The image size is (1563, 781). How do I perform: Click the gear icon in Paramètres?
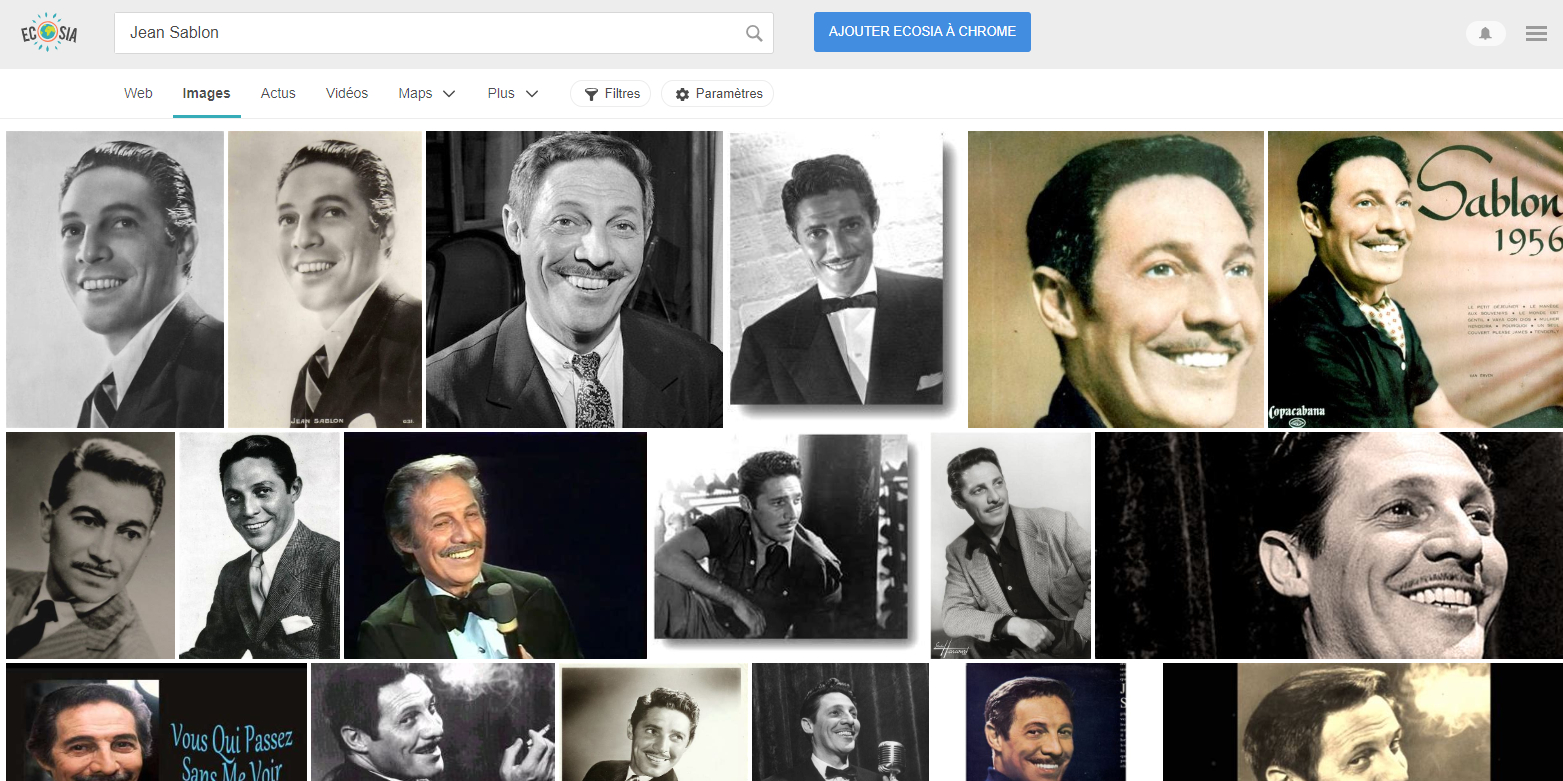682,94
